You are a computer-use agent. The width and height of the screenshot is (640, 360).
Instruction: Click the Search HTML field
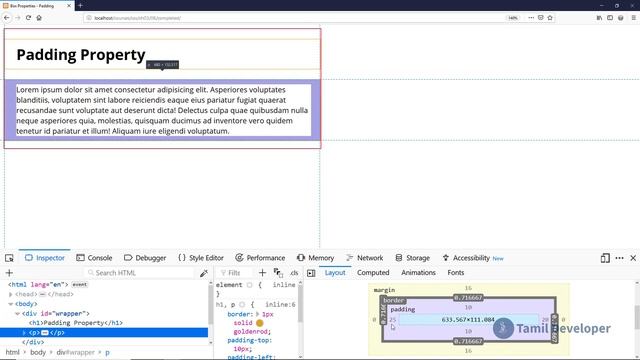click(x=140, y=273)
